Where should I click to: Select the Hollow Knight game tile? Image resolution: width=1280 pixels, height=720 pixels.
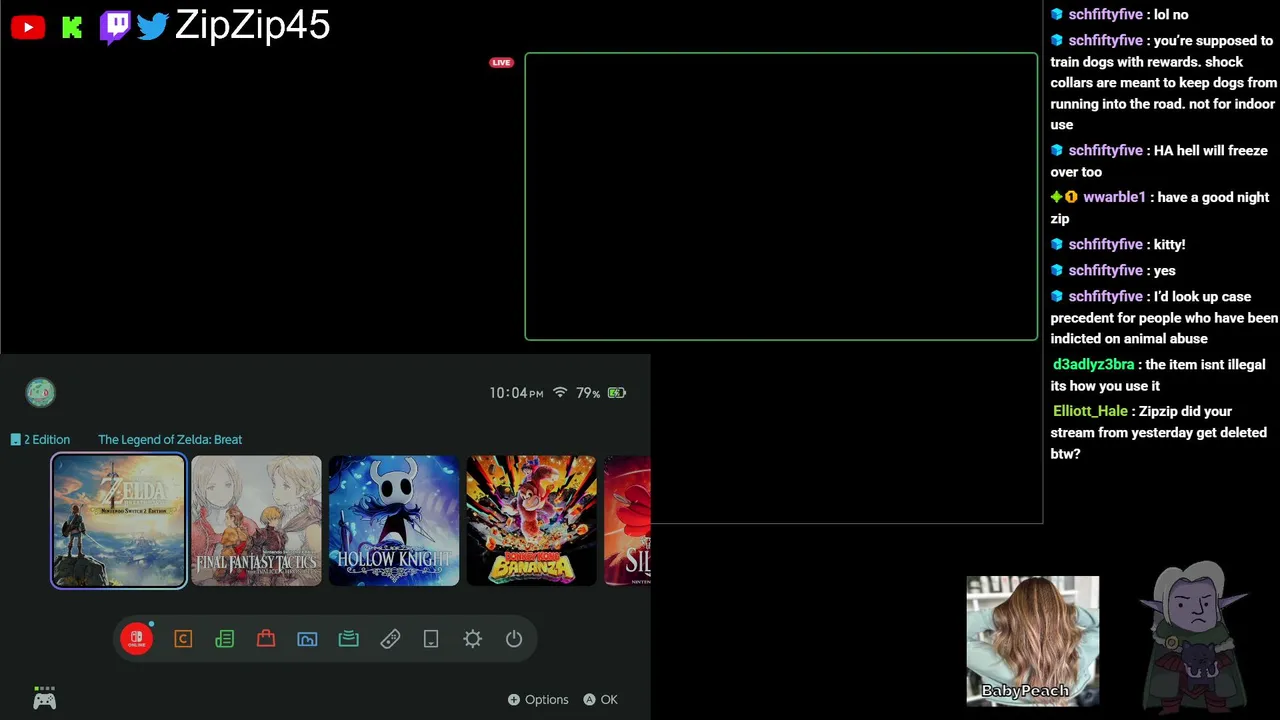click(x=394, y=521)
